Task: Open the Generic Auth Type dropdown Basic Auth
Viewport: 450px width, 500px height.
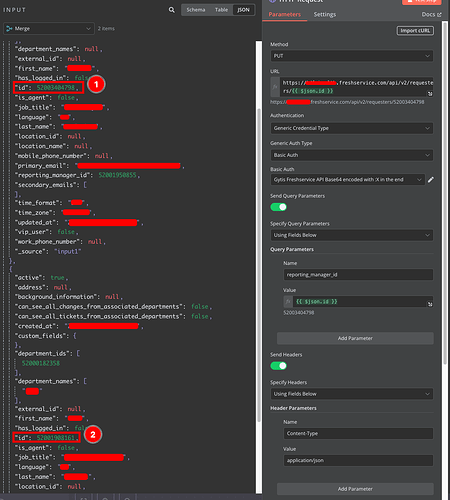Action: (x=352, y=155)
